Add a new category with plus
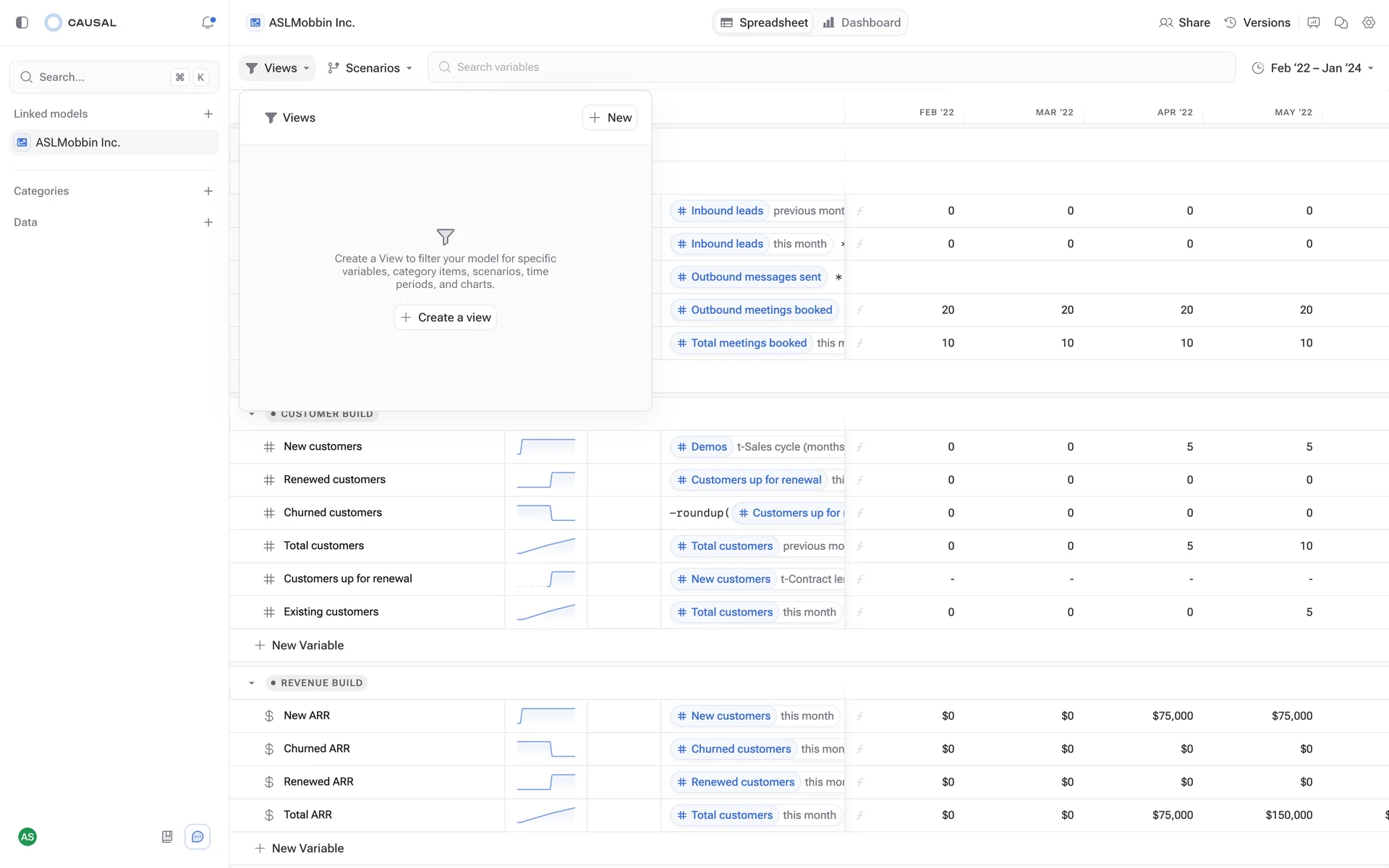 pos(208,191)
